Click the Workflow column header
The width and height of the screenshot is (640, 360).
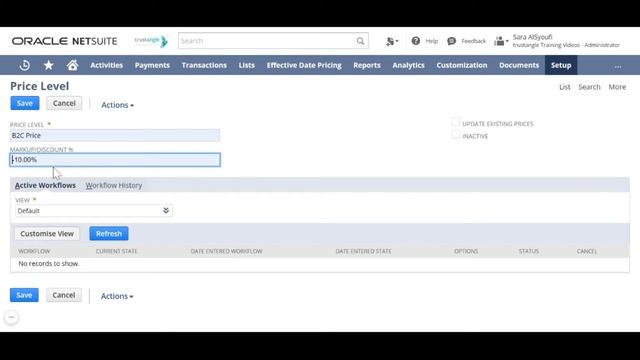[x=34, y=251]
